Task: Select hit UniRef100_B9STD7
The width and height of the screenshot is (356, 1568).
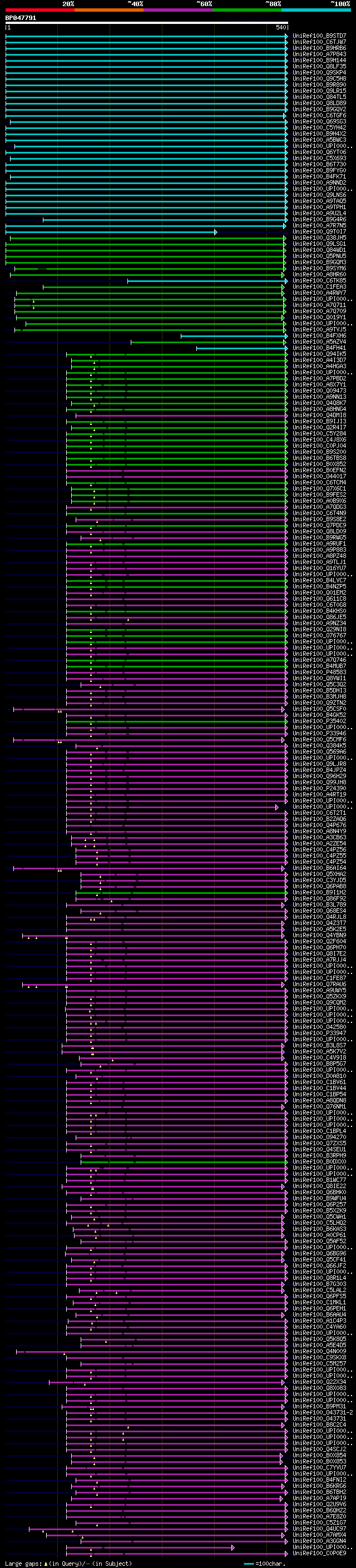Action: [x=319, y=36]
